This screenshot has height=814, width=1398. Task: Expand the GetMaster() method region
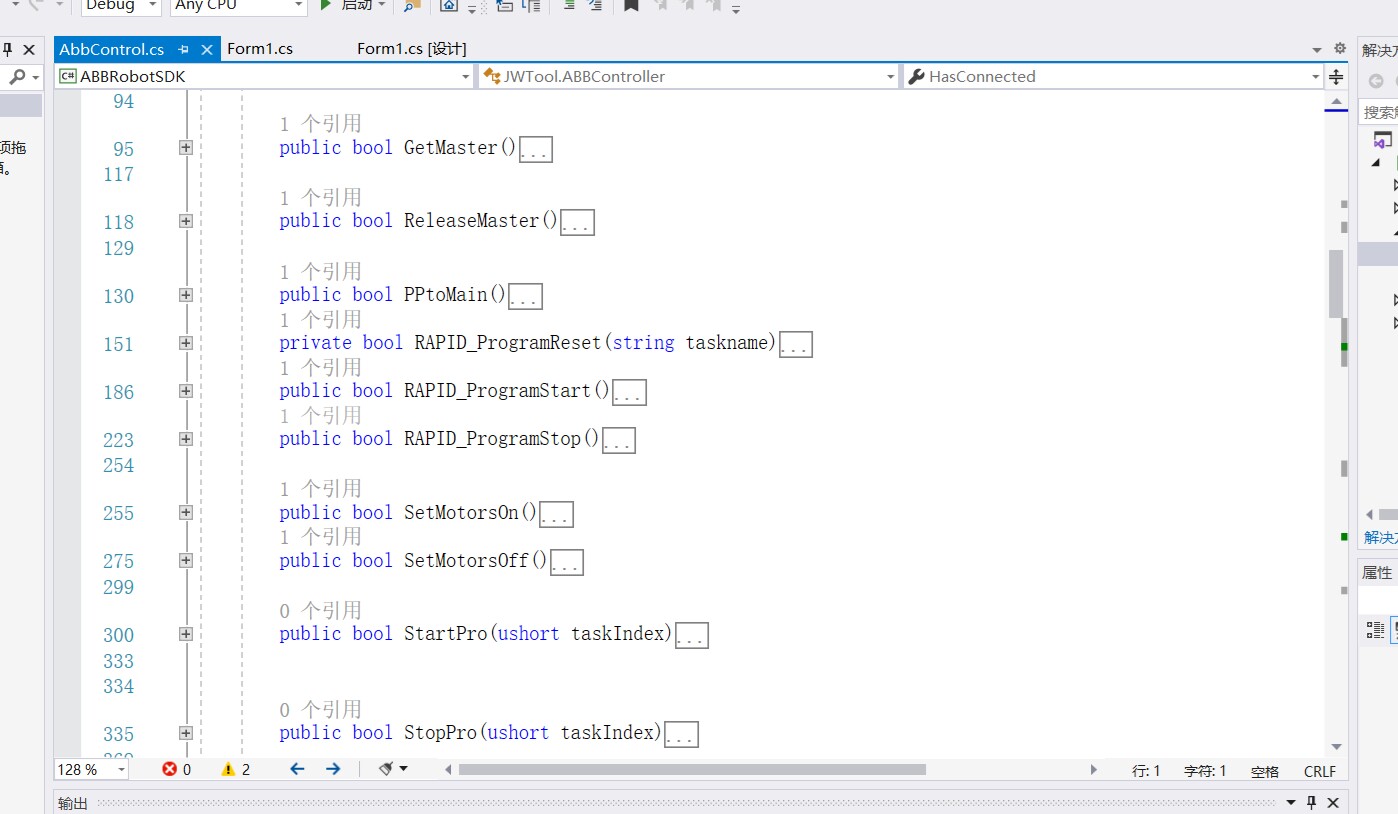pyautogui.click(x=185, y=147)
